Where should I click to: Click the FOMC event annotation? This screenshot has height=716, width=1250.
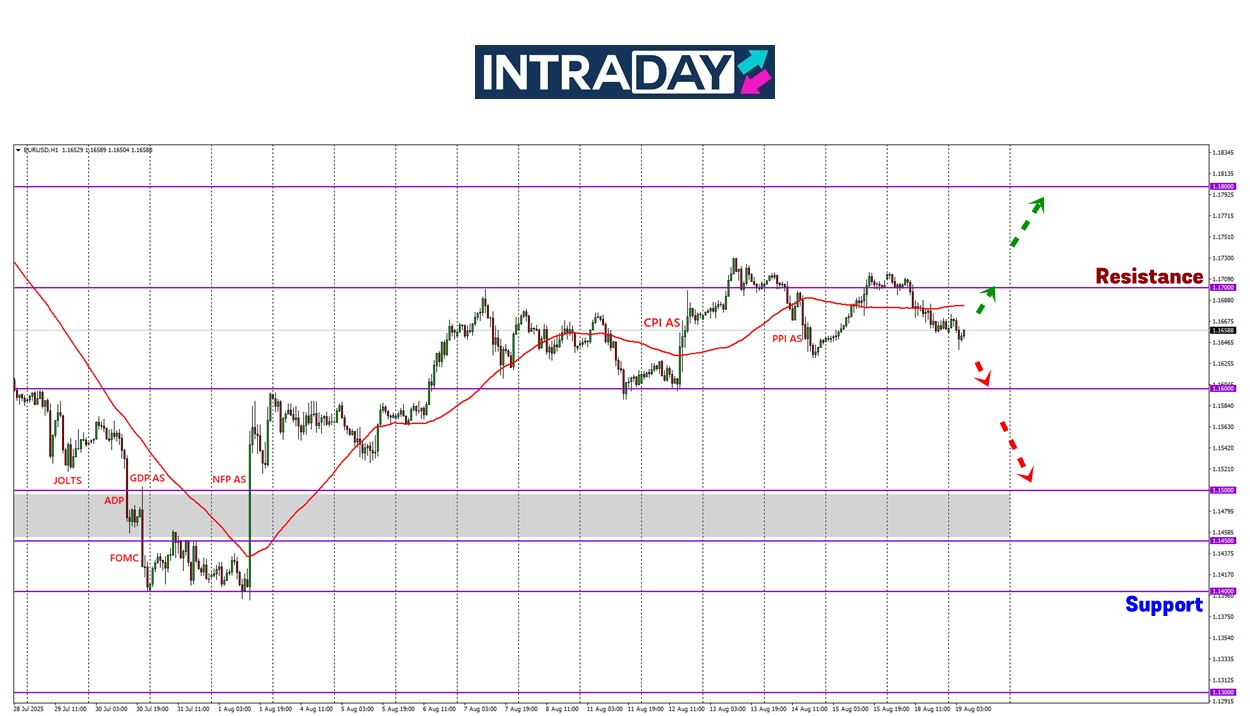[124, 558]
